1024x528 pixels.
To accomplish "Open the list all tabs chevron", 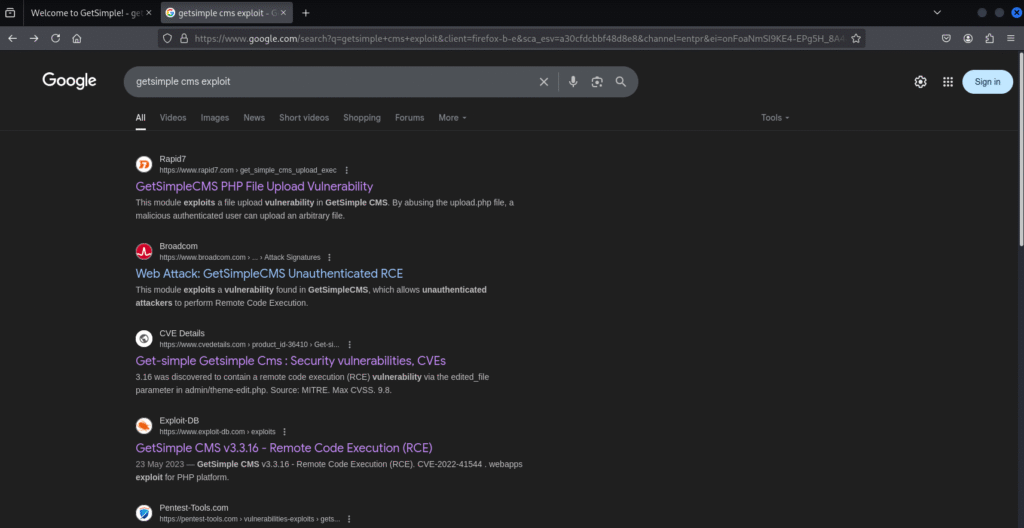I will (x=937, y=12).
